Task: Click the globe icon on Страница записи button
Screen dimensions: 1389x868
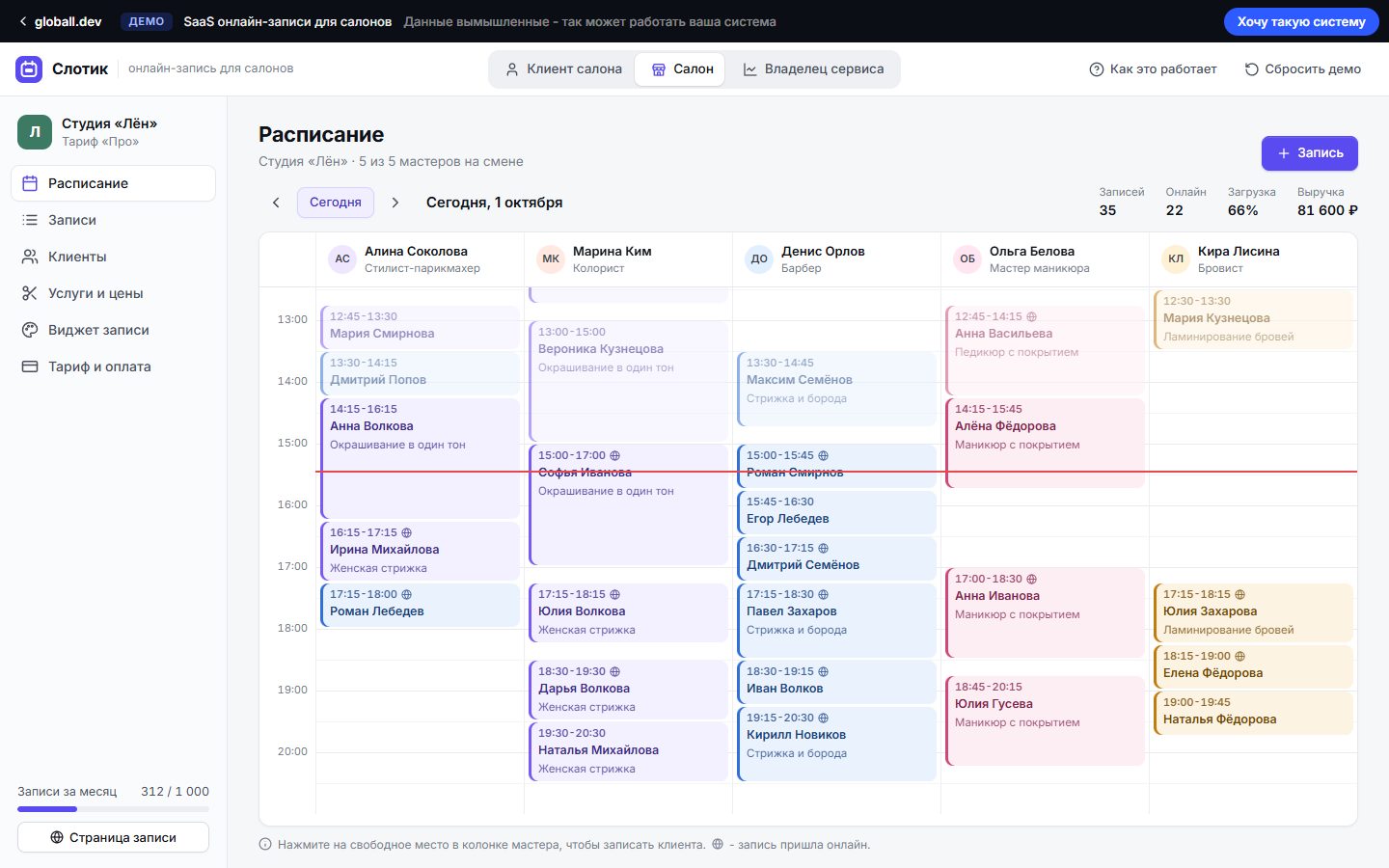Action: click(57, 837)
